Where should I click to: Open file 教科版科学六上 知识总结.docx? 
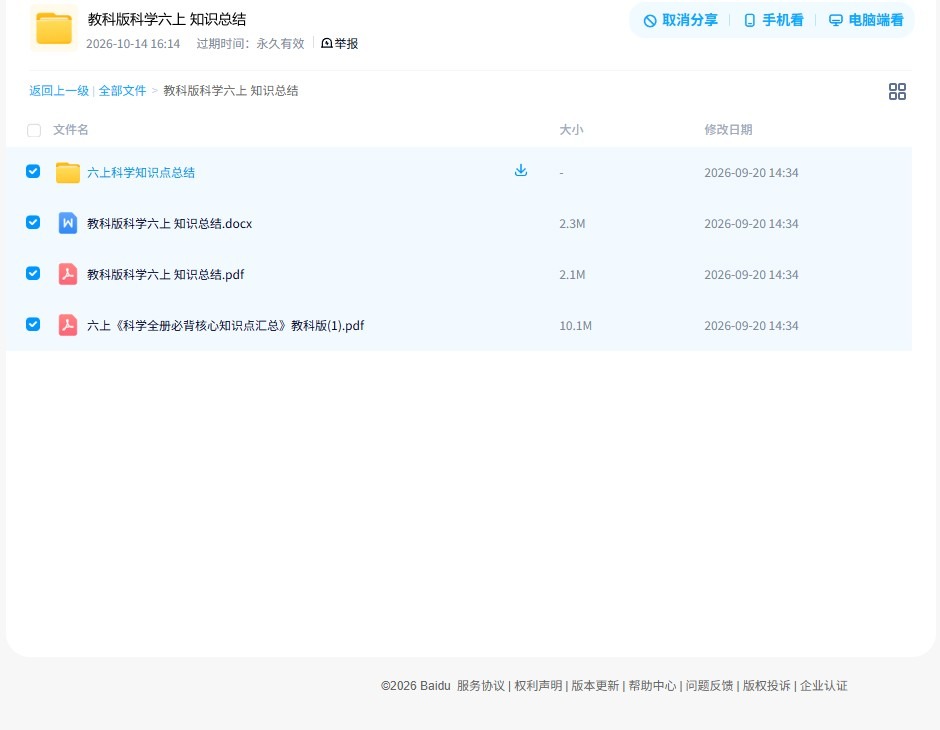click(x=170, y=224)
